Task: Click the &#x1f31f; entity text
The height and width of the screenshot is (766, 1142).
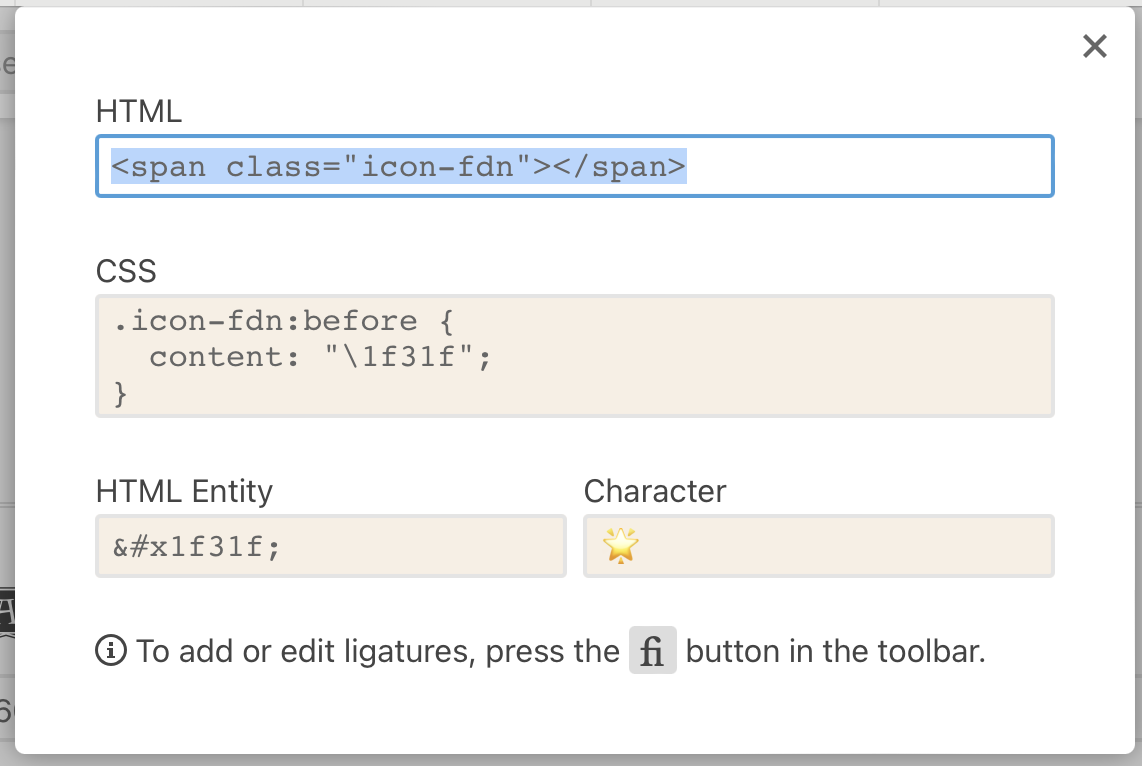Action: pyautogui.click(x=196, y=547)
